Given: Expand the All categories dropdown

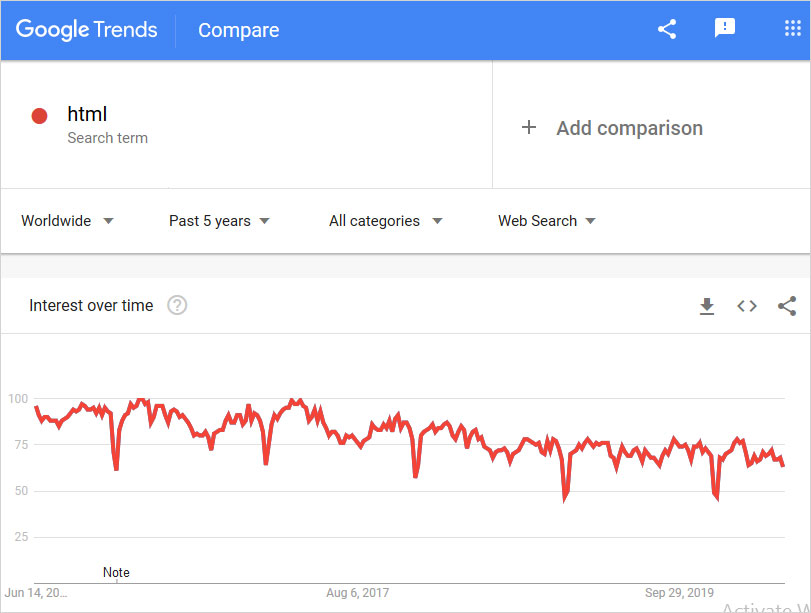Looking at the screenshot, I should pos(385,221).
